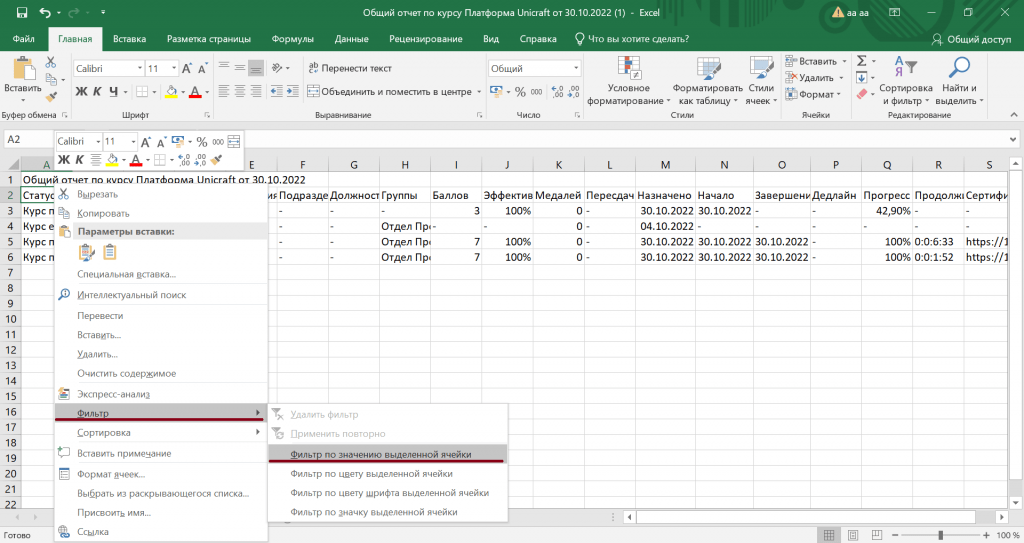Viewport: 1024px width, 543px height.
Task: Toggle bold Ж in the ribbon
Action: pos(81,91)
